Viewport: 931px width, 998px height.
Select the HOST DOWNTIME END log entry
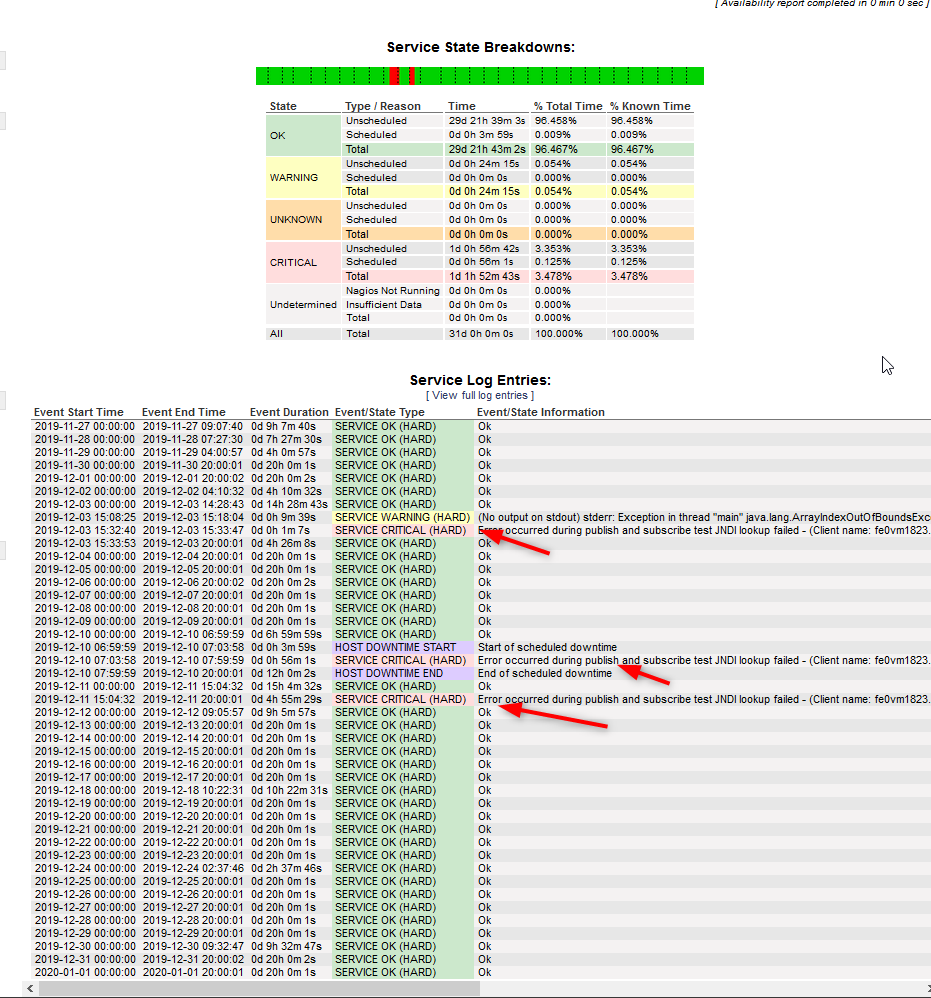[389, 673]
